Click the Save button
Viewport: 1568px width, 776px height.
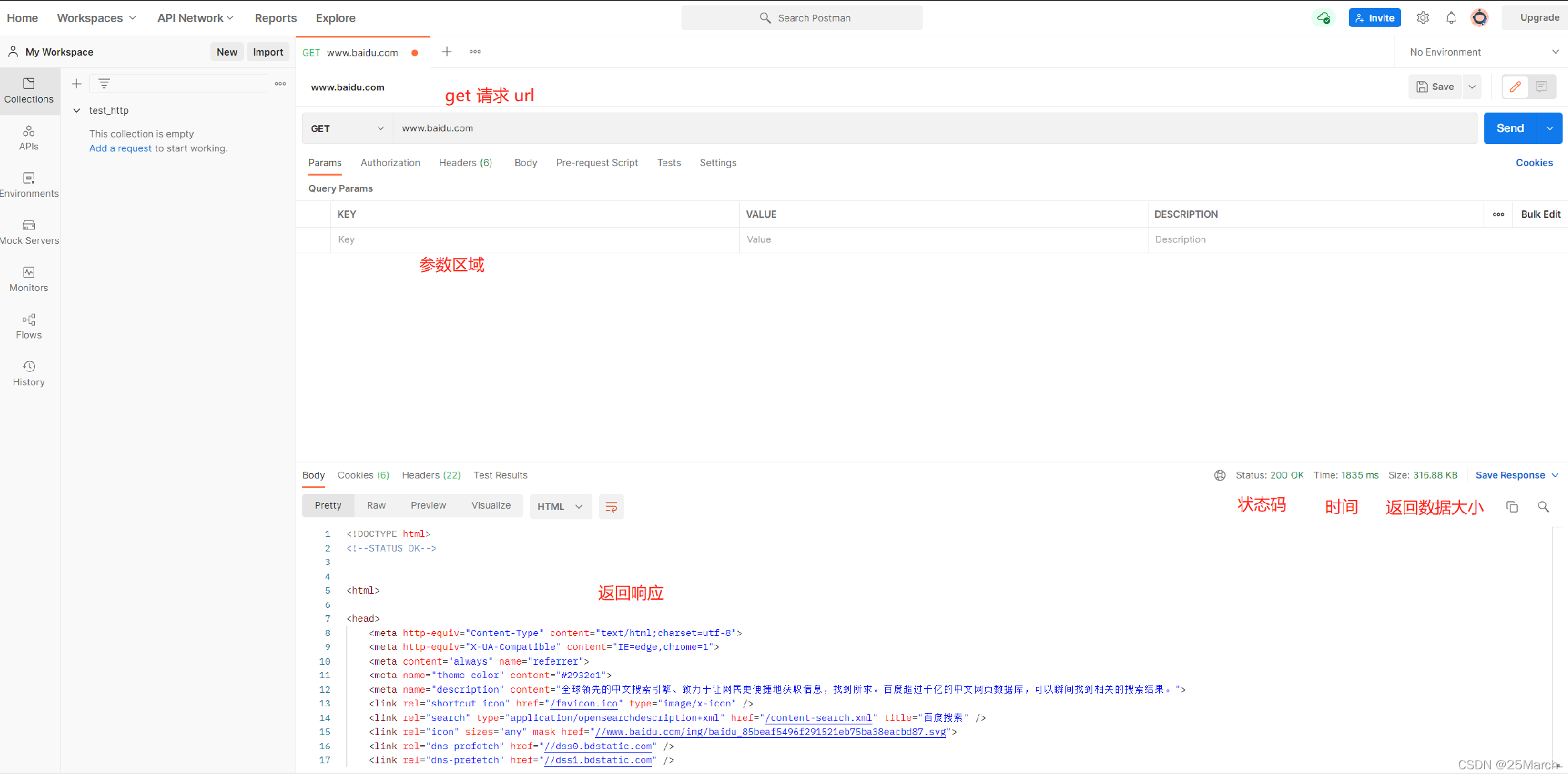pyautogui.click(x=1435, y=86)
